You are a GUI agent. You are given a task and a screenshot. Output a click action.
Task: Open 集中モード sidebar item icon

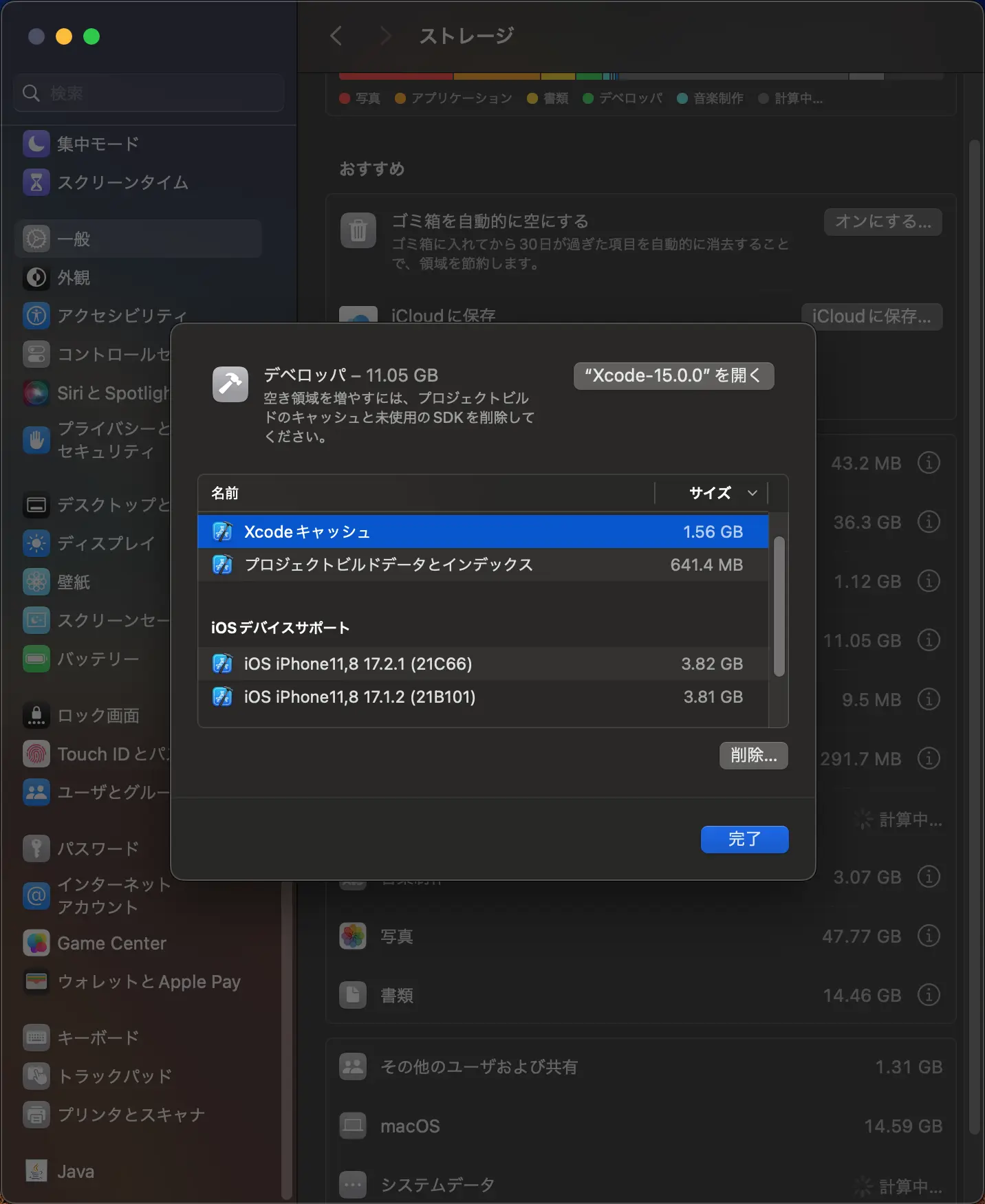click(36, 144)
